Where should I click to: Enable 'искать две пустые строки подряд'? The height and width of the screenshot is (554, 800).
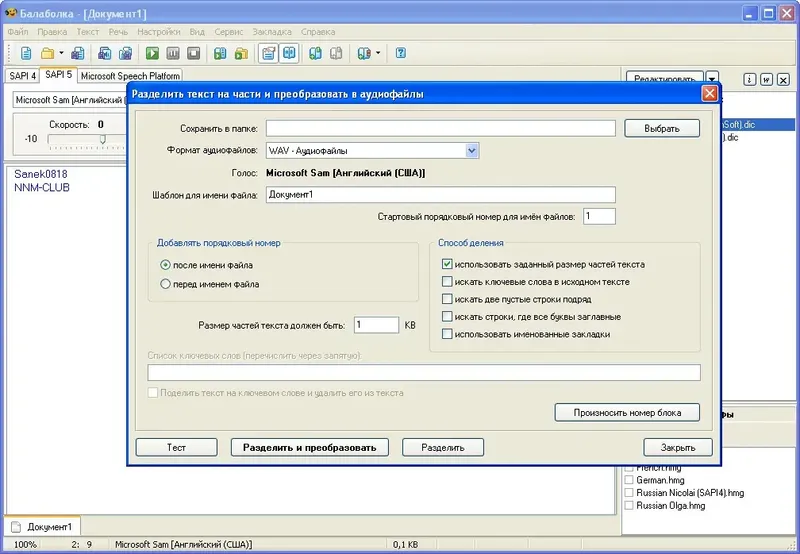pos(447,299)
